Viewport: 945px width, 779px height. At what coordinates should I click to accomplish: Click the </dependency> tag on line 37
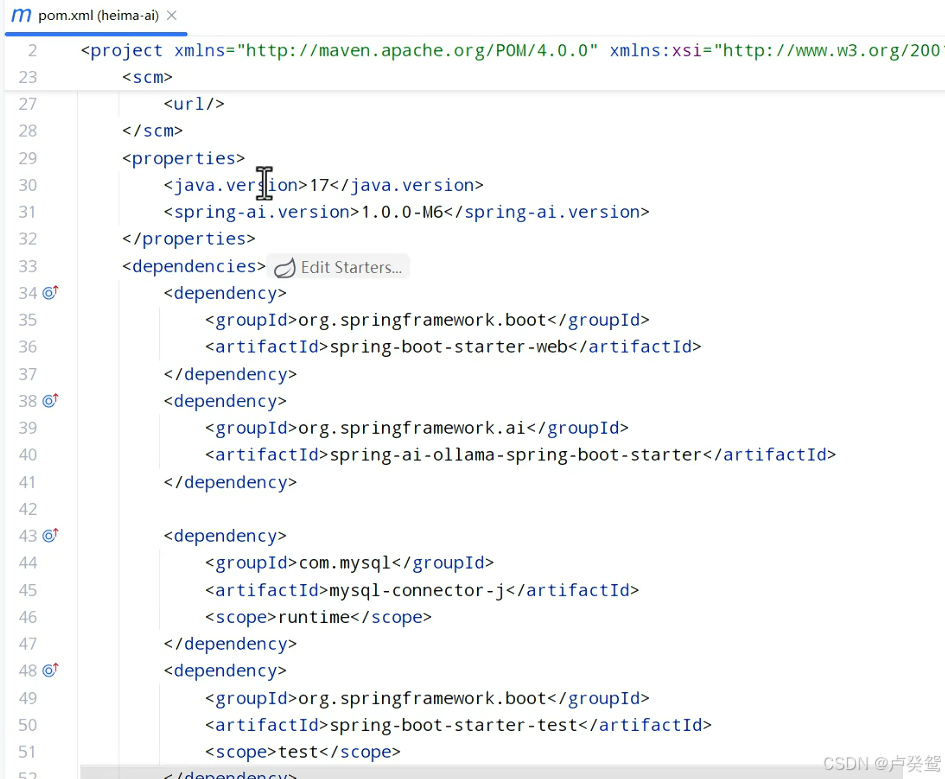tap(230, 374)
